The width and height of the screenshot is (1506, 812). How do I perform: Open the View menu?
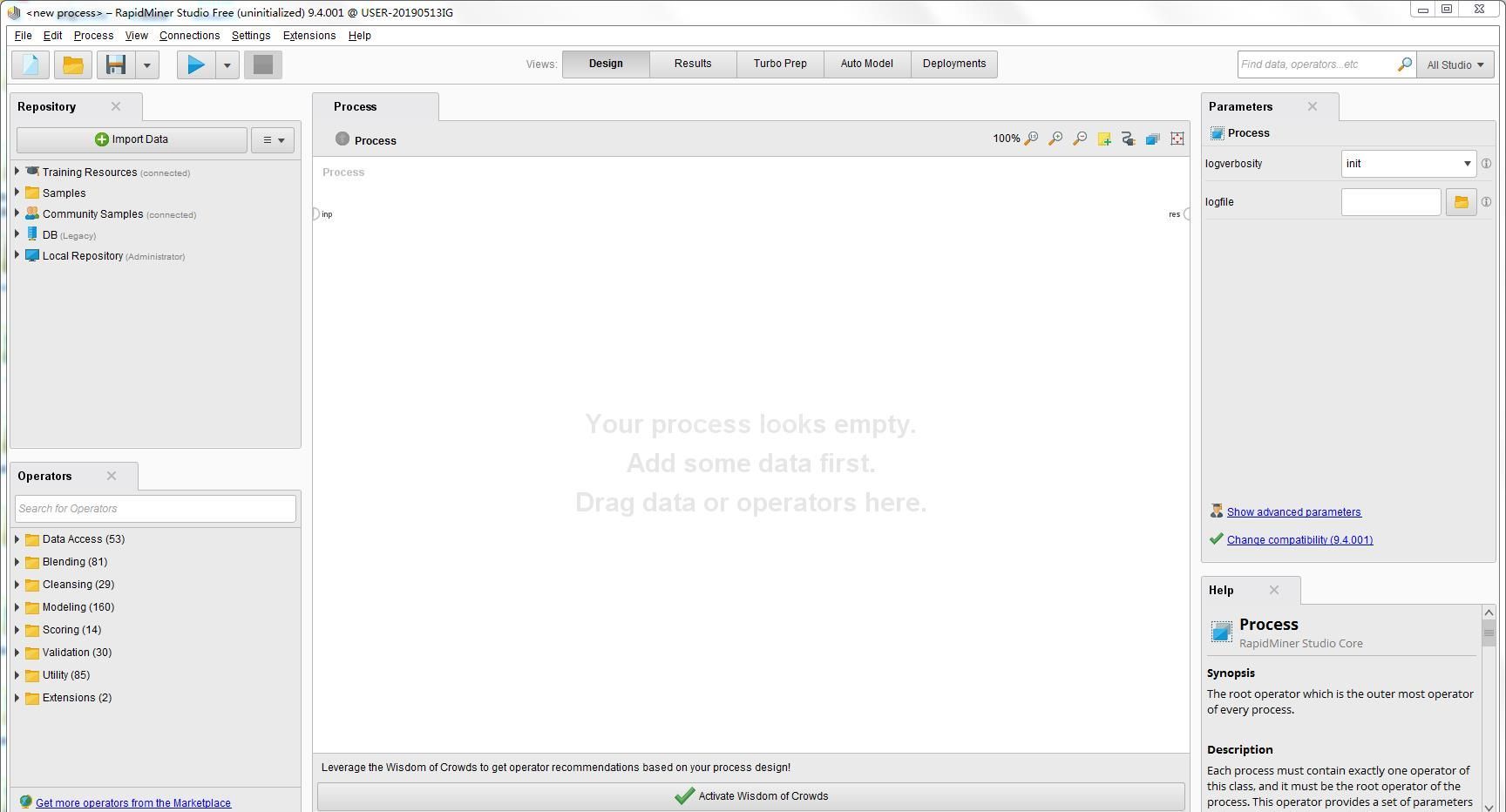[x=136, y=36]
